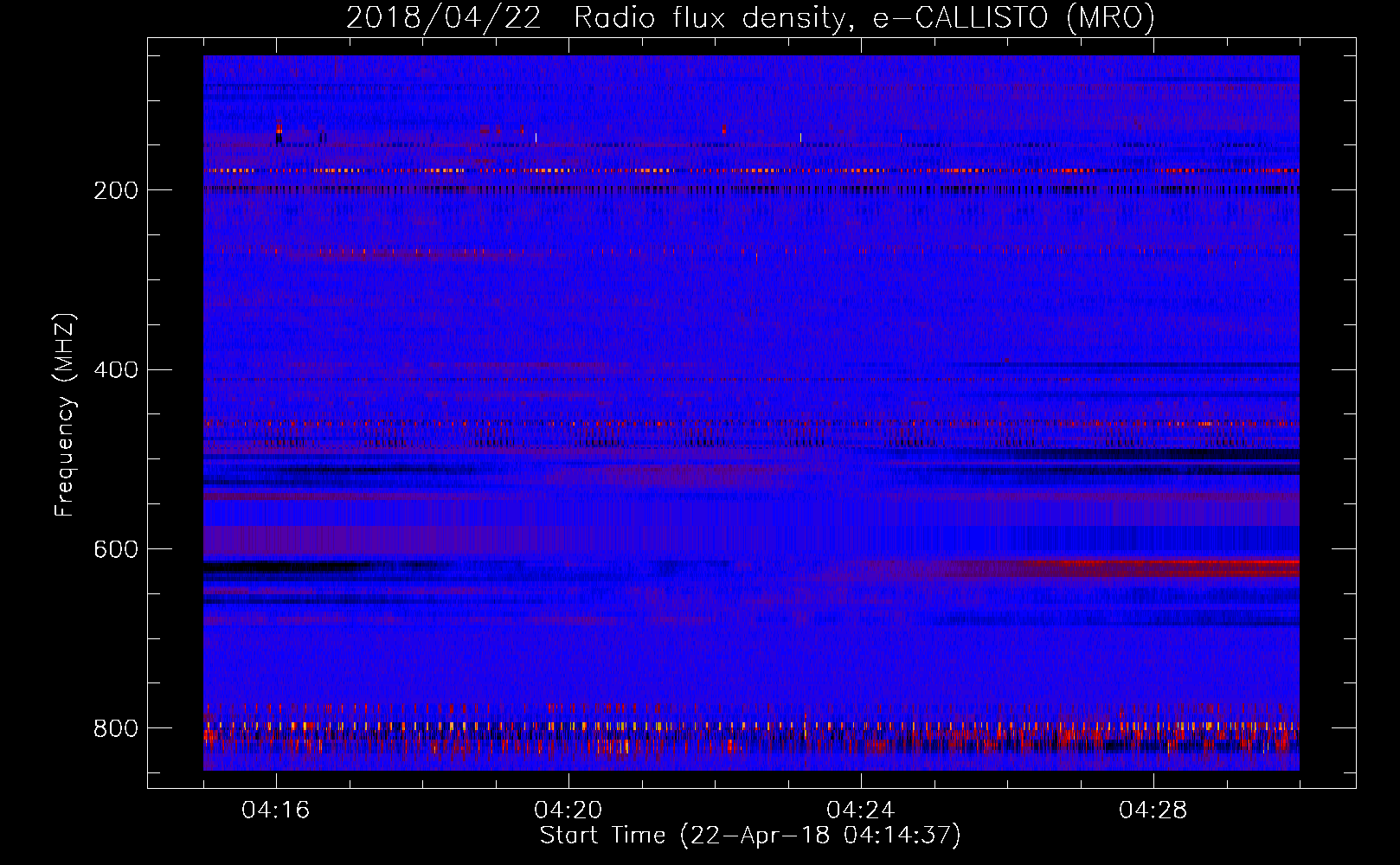The width and height of the screenshot is (1400, 865).
Task: Click the 400 frequency tick label
Action: [115, 370]
